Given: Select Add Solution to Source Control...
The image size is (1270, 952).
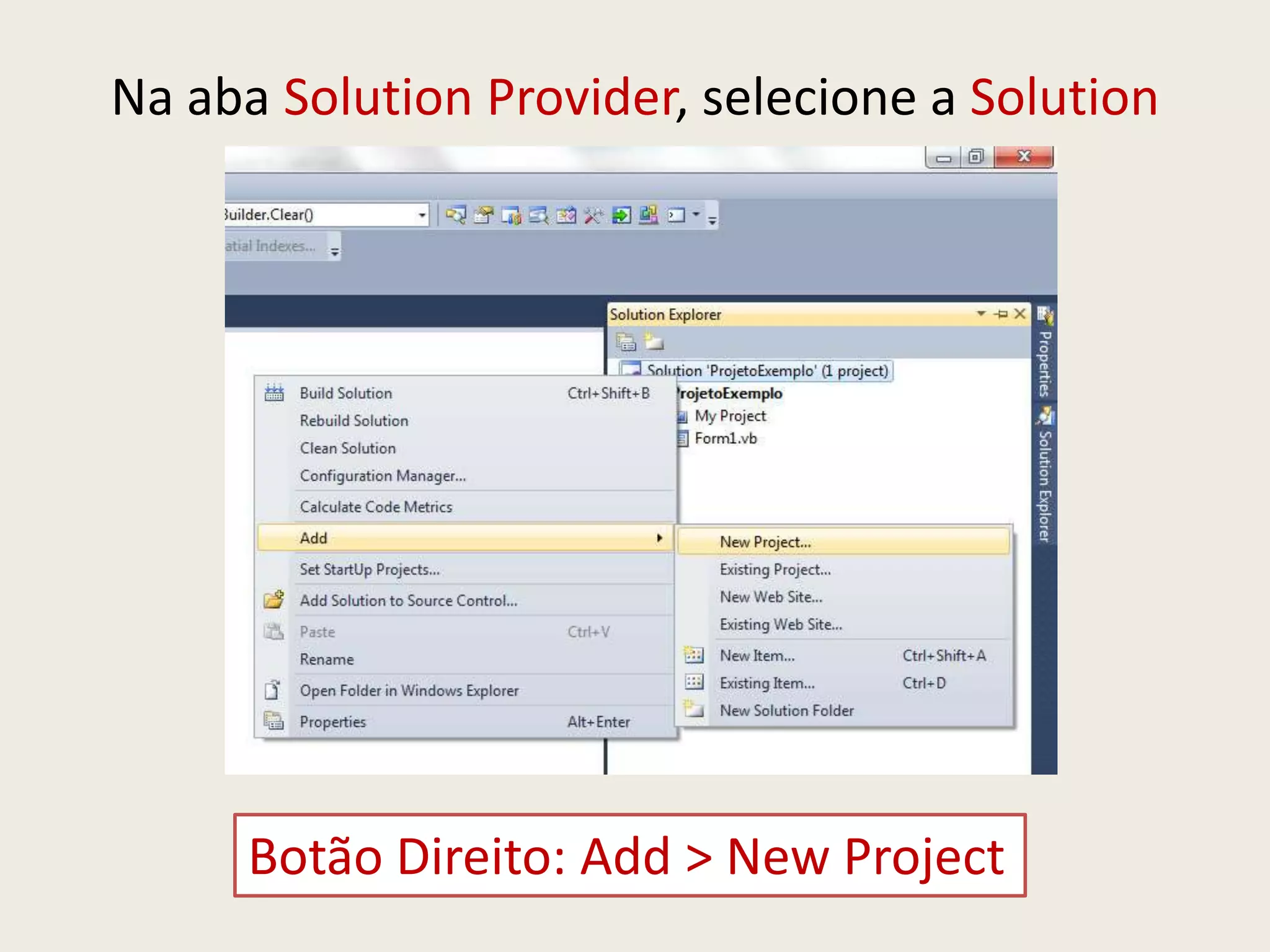Looking at the screenshot, I should coord(464,601).
